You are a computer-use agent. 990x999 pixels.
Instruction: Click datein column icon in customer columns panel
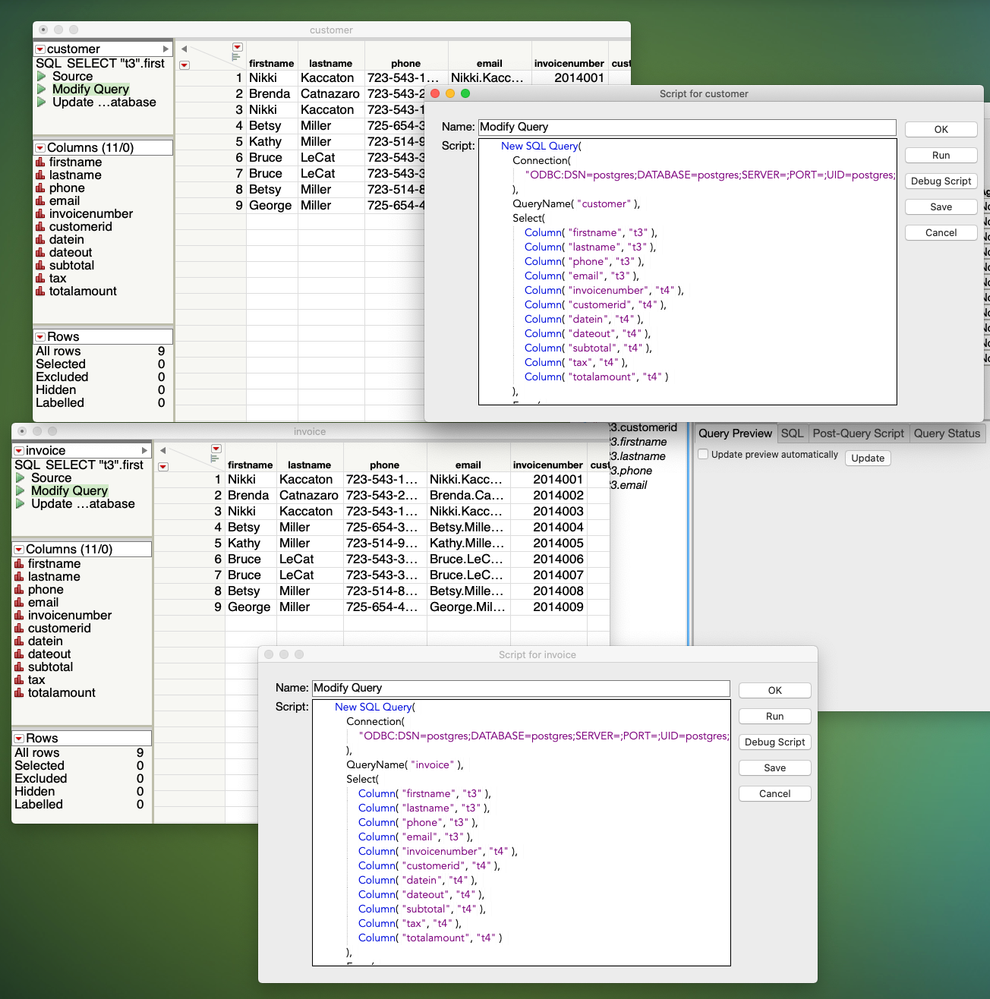[x=41, y=240]
